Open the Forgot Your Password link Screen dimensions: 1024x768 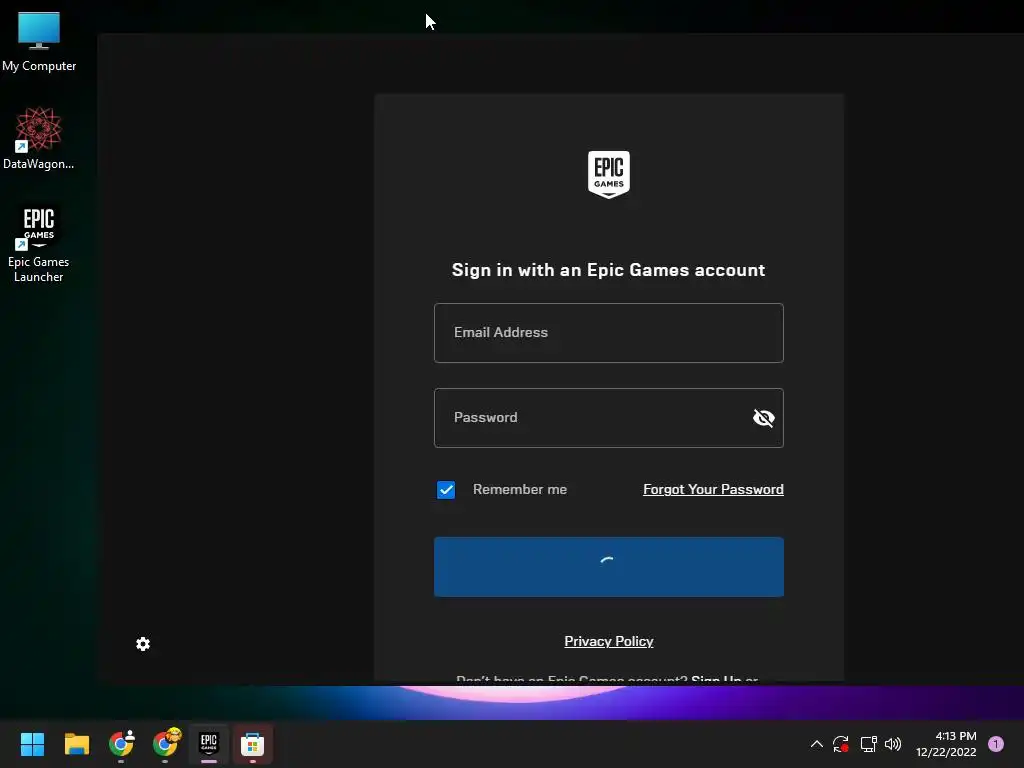tap(713, 489)
